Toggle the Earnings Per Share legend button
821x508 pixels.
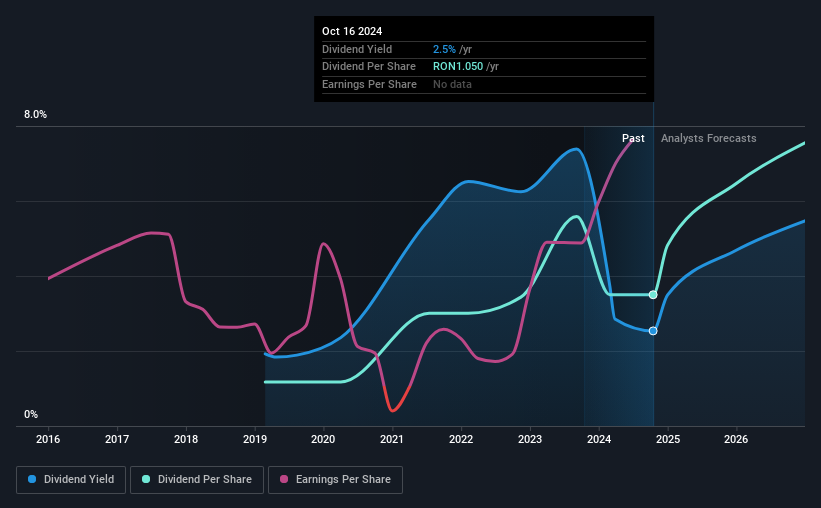pos(335,480)
